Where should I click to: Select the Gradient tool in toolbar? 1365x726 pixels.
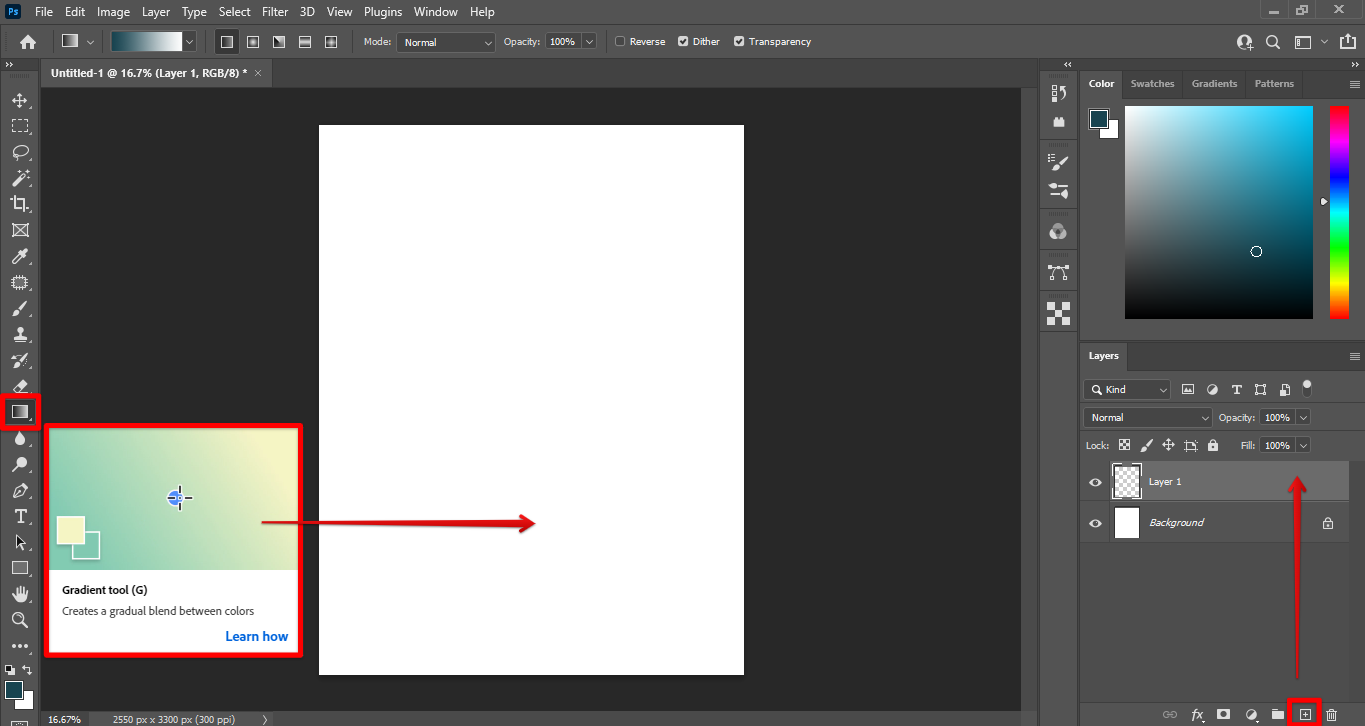pyautogui.click(x=20, y=412)
